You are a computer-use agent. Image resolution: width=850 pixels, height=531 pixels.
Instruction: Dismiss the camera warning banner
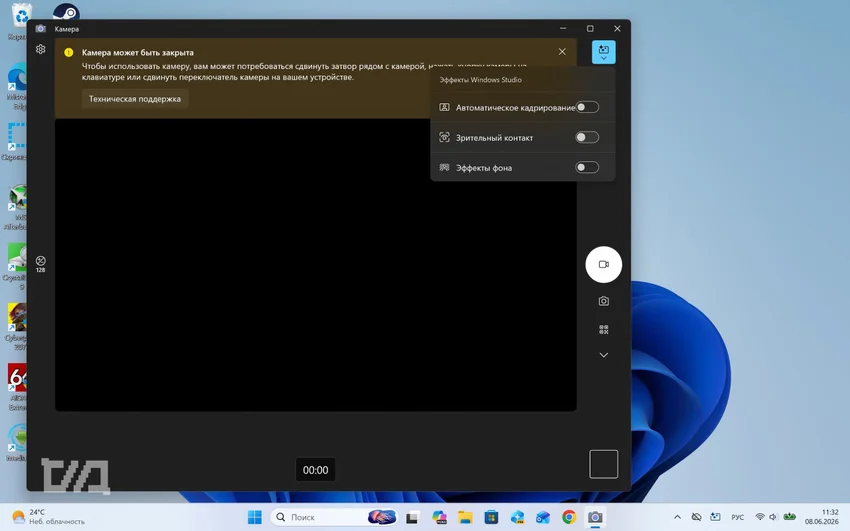(x=562, y=51)
